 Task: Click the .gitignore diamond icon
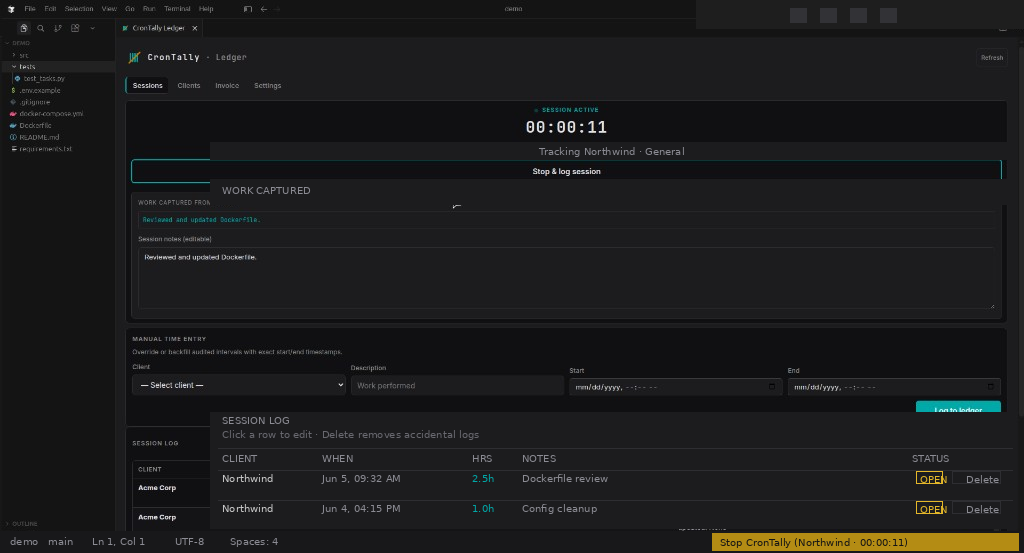coord(13,102)
